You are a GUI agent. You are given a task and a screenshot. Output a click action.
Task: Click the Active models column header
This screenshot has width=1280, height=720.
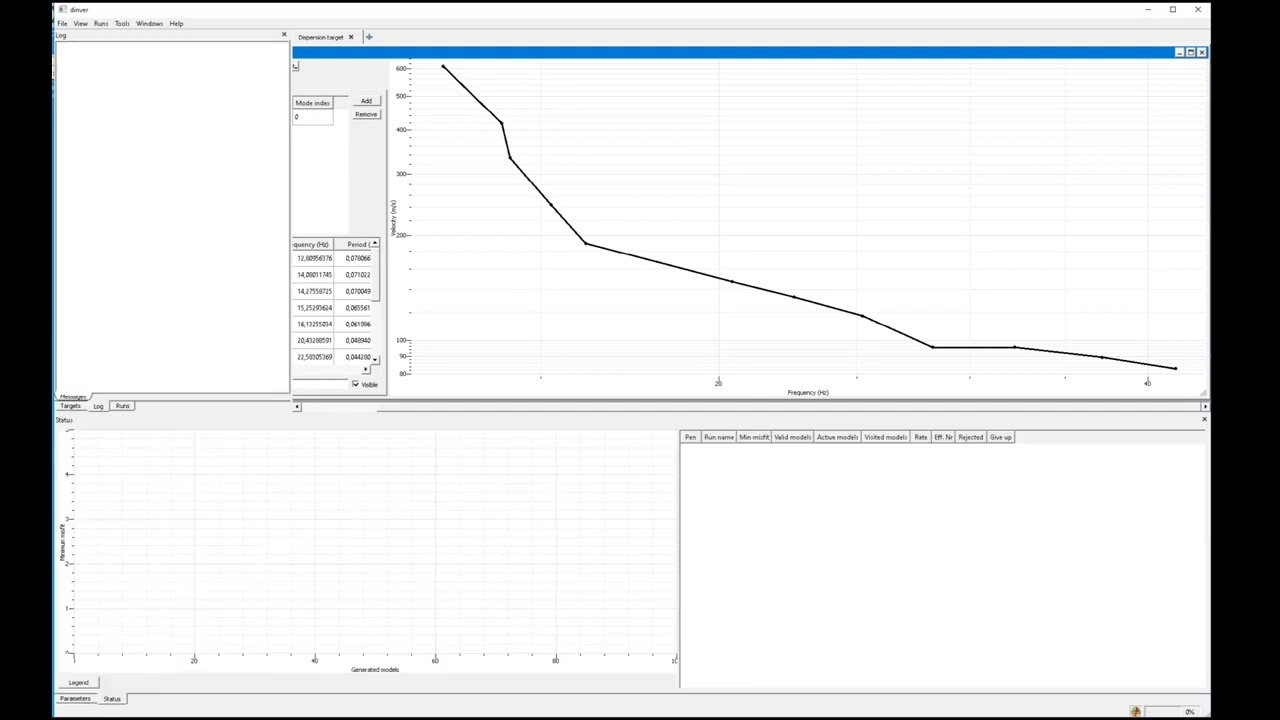[837, 437]
